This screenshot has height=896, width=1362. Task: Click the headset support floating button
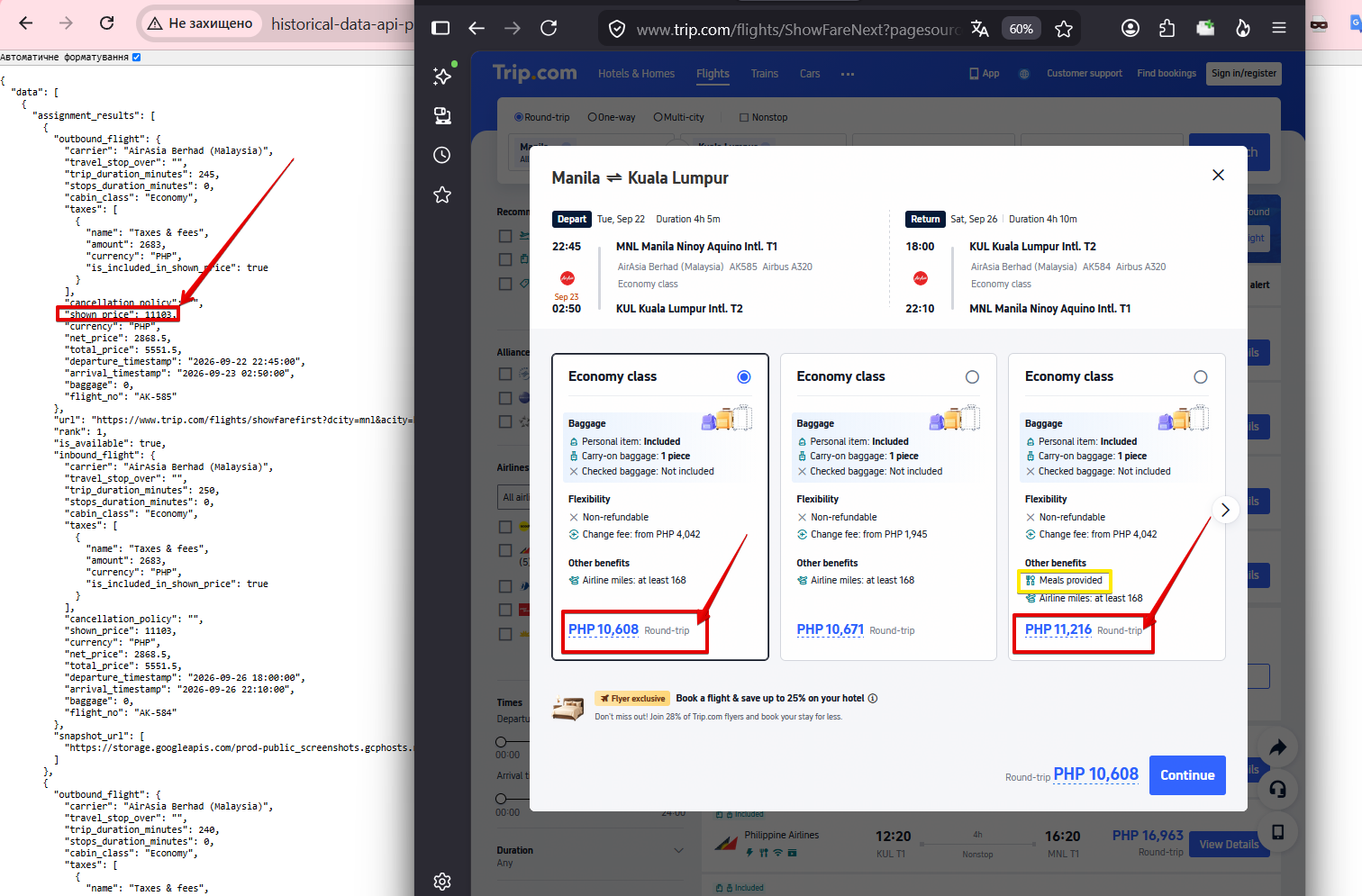click(x=1278, y=790)
